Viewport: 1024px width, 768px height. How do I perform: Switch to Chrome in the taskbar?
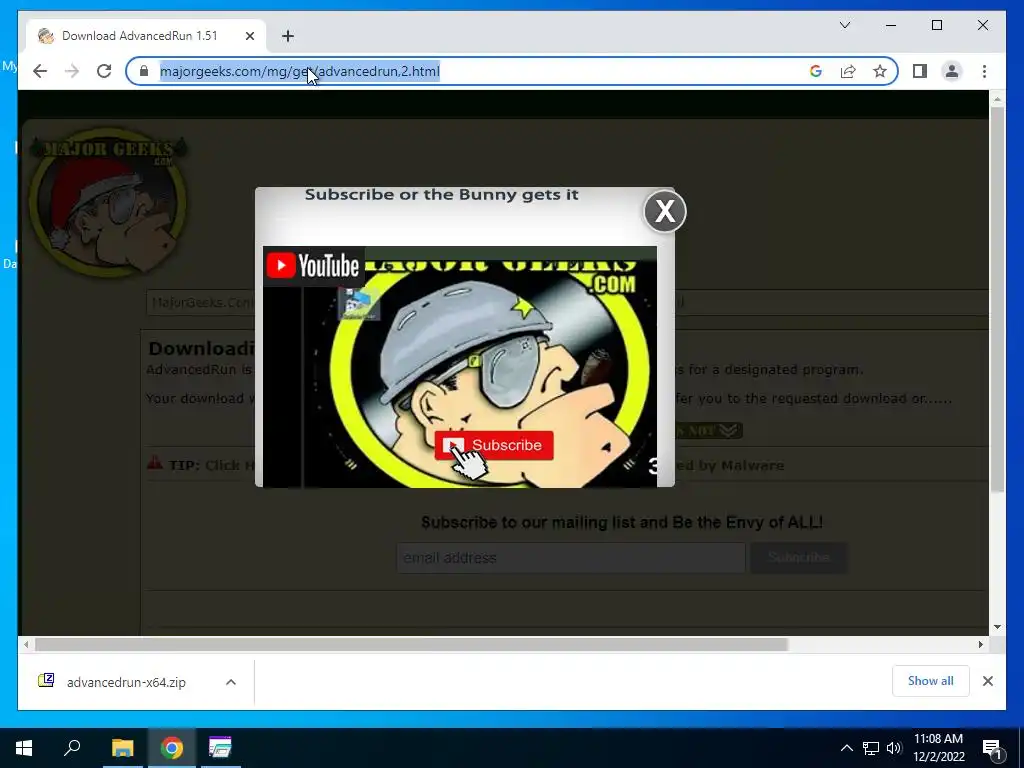tap(172, 747)
